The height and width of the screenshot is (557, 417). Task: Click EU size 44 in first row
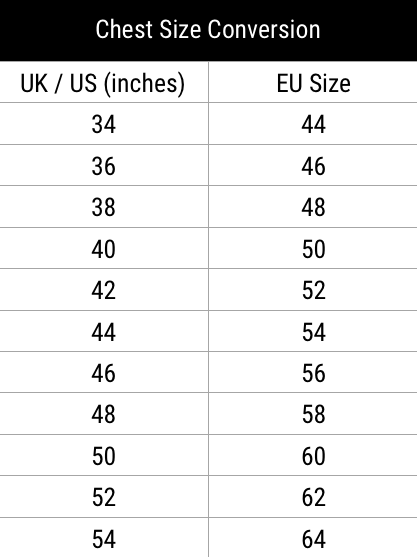click(x=313, y=124)
